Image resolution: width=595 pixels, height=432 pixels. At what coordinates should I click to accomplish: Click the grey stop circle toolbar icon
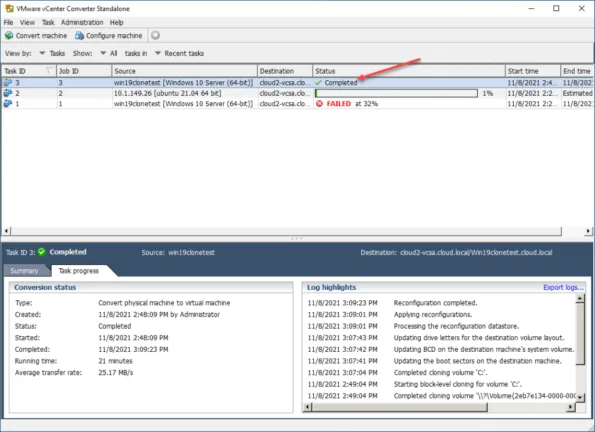click(155, 35)
